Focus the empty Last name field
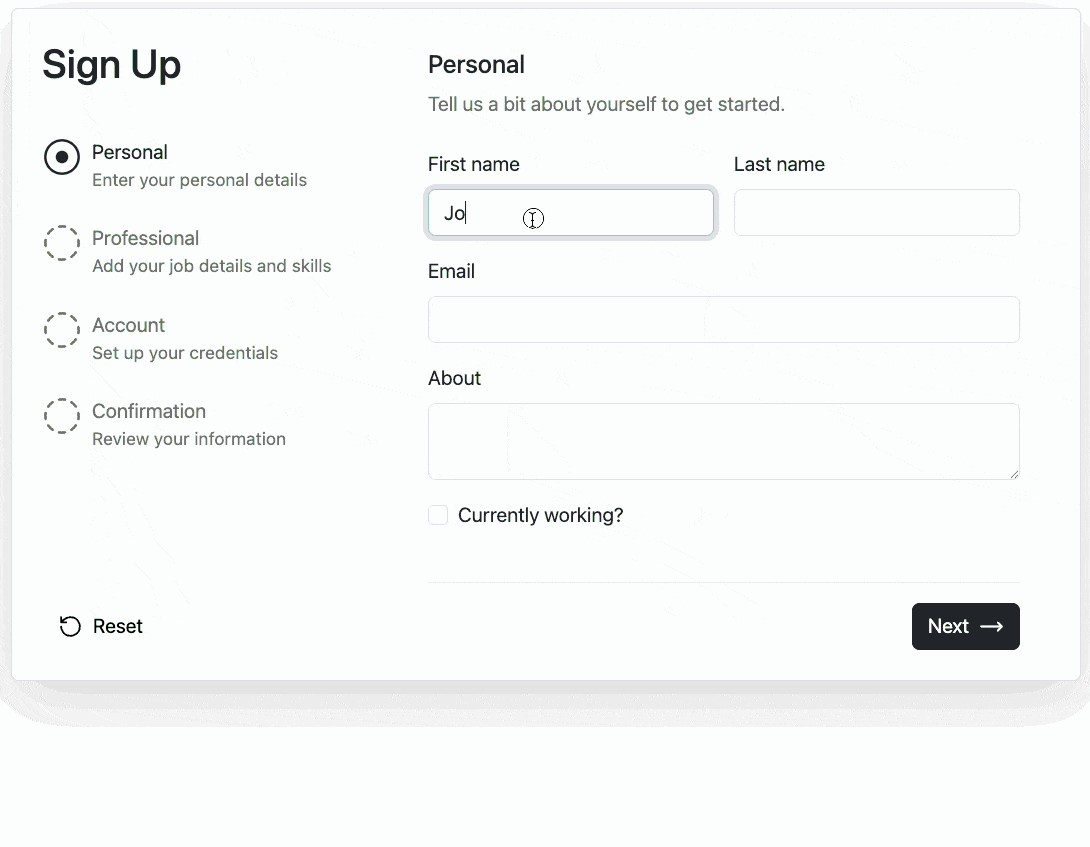Viewport: 1090px width, 847px height. pyautogui.click(x=876, y=212)
